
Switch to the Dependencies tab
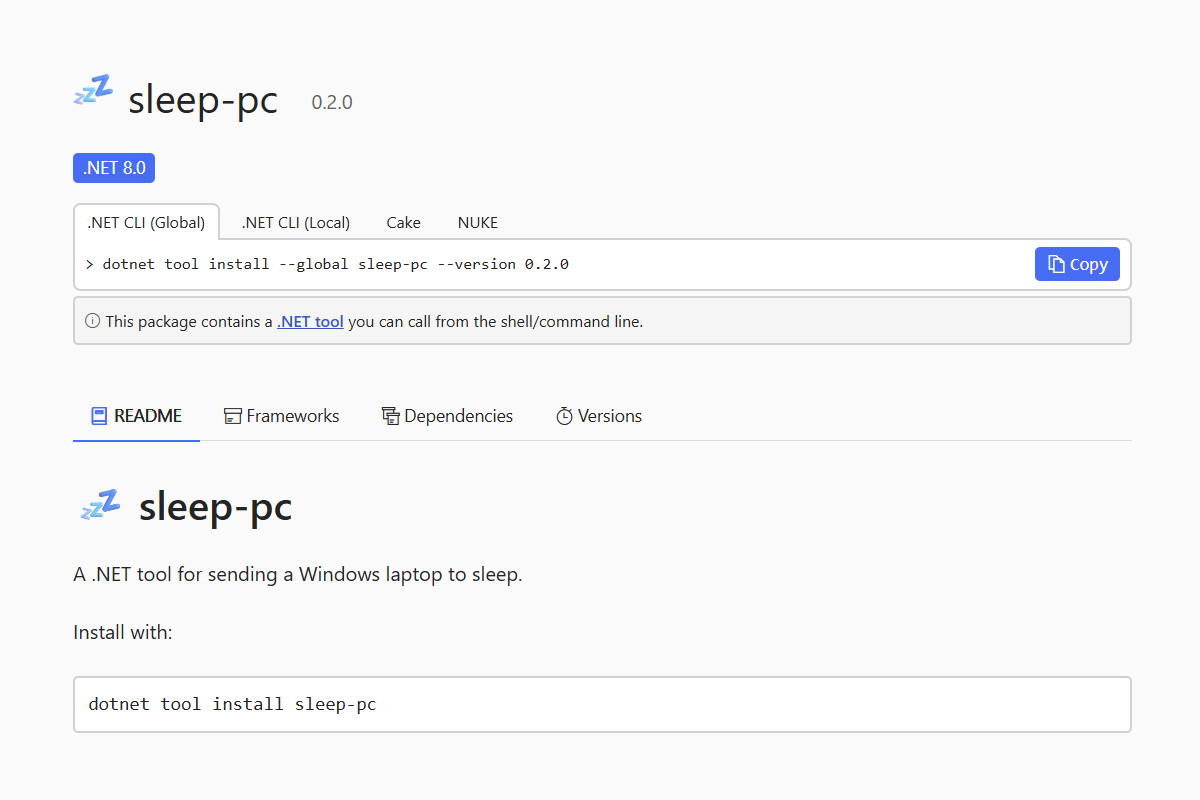447,416
